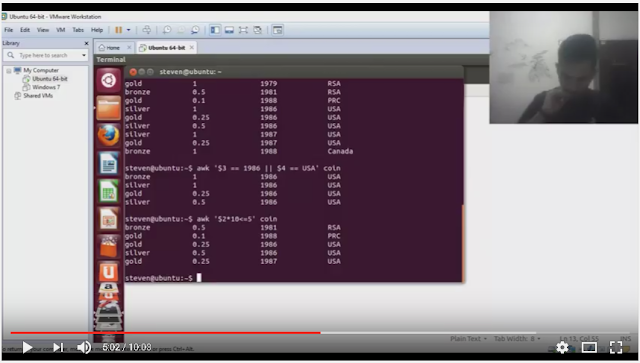Toggle the library sidebar view
The width and height of the screenshot is (640, 363).
pos(215,30)
